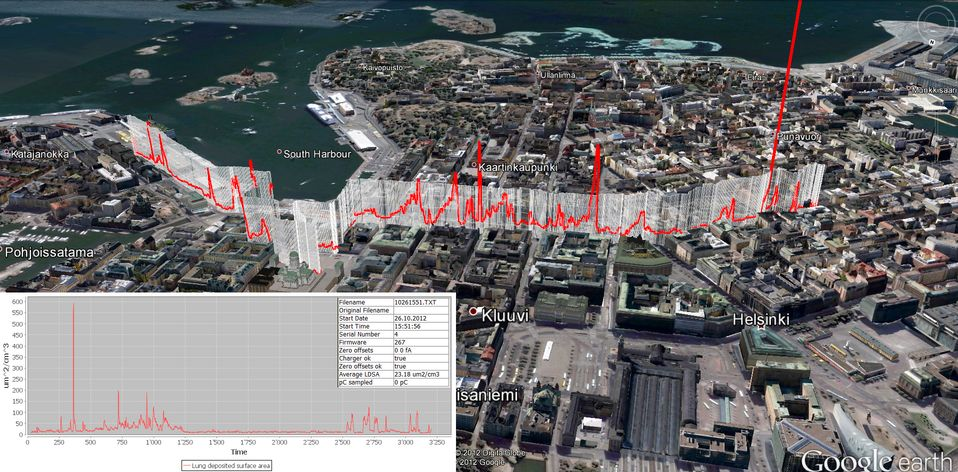Click the 600 y-axis tick label

pyautogui.click(x=15, y=301)
